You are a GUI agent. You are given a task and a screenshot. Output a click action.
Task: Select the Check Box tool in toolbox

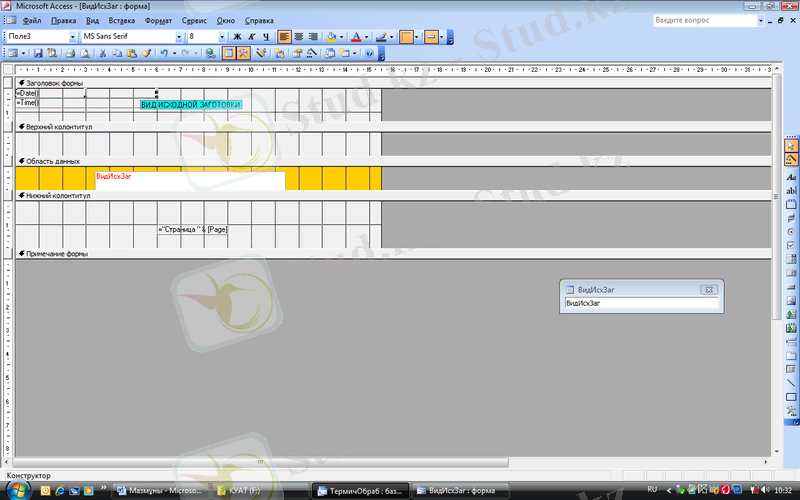[791, 245]
